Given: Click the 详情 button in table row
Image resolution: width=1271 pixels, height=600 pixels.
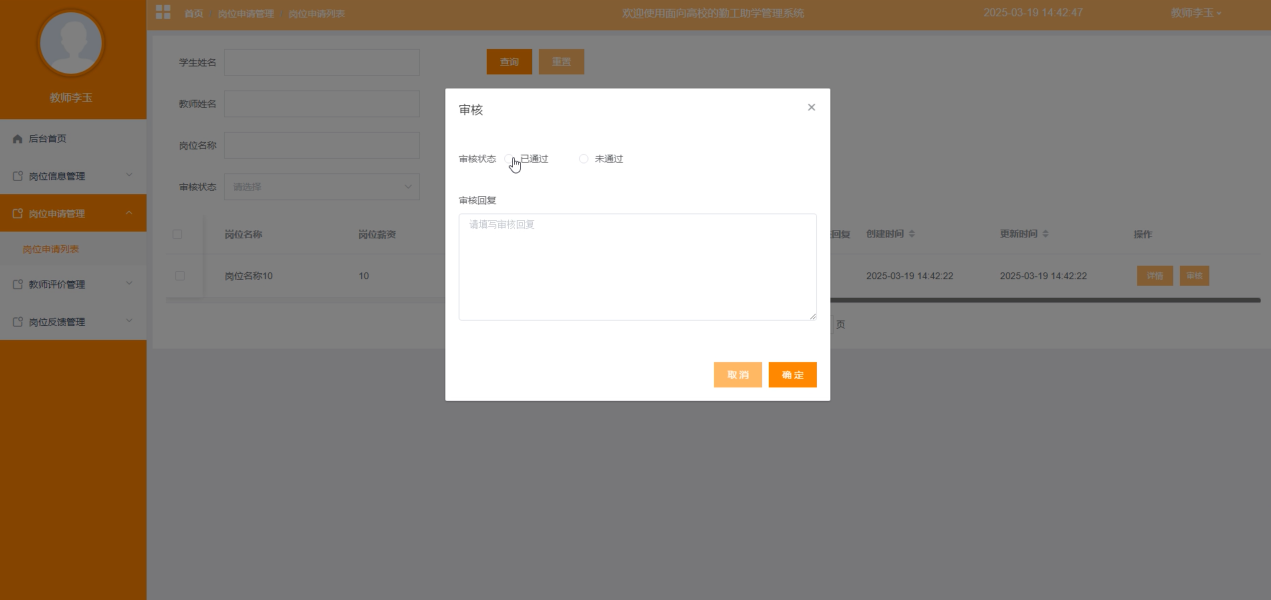Looking at the screenshot, I should pos(1155,275).
